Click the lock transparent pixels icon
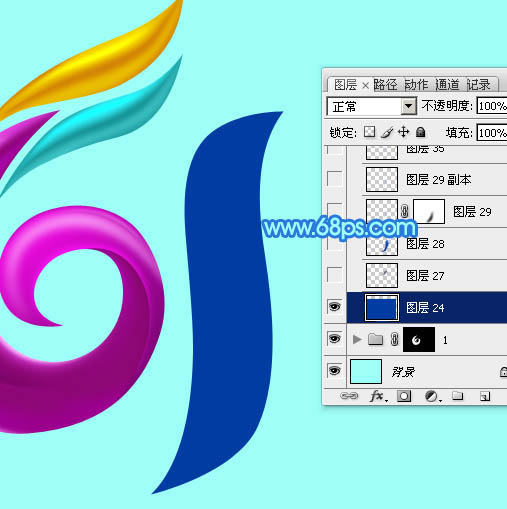Image resolution: width=507 pixels, height=509 pixels. pos(369,132)
